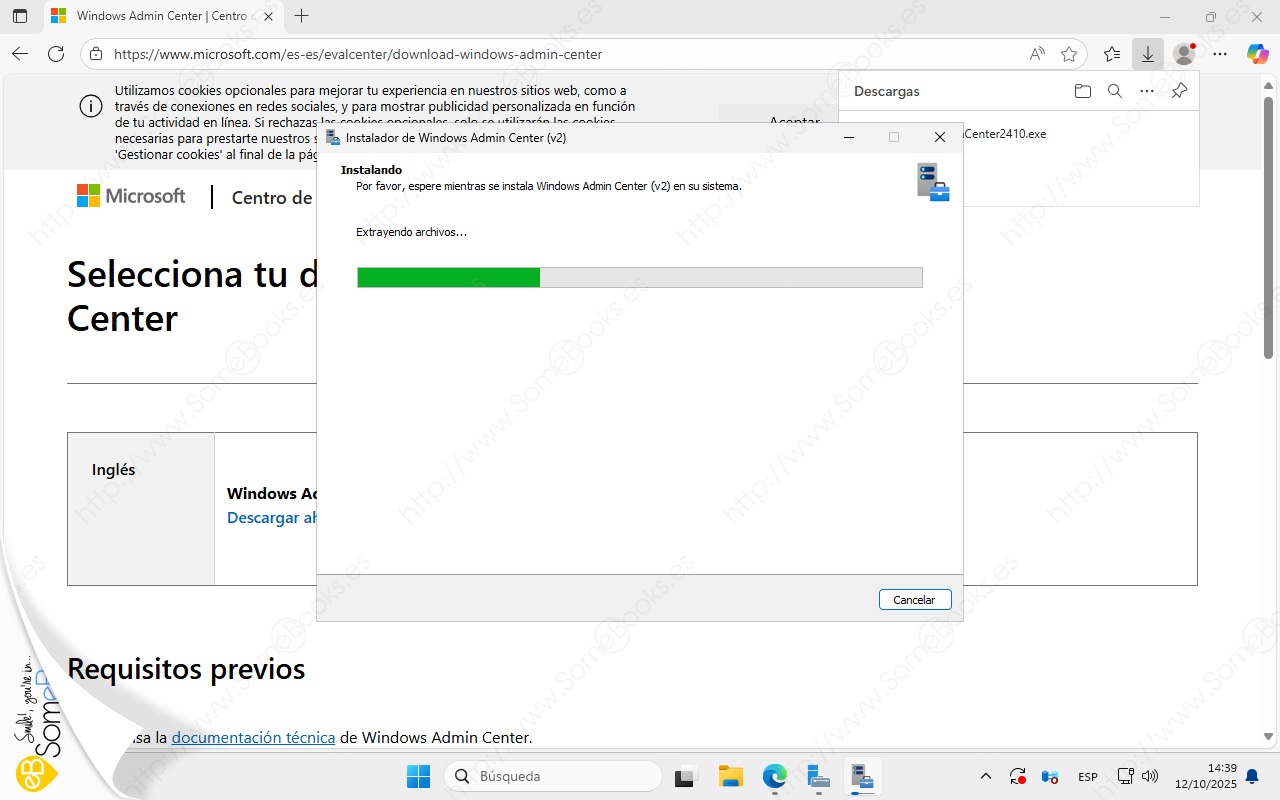Open the downloads folder from the Descargas panel
This screenshot has width=1280, height=800.
1082,91
